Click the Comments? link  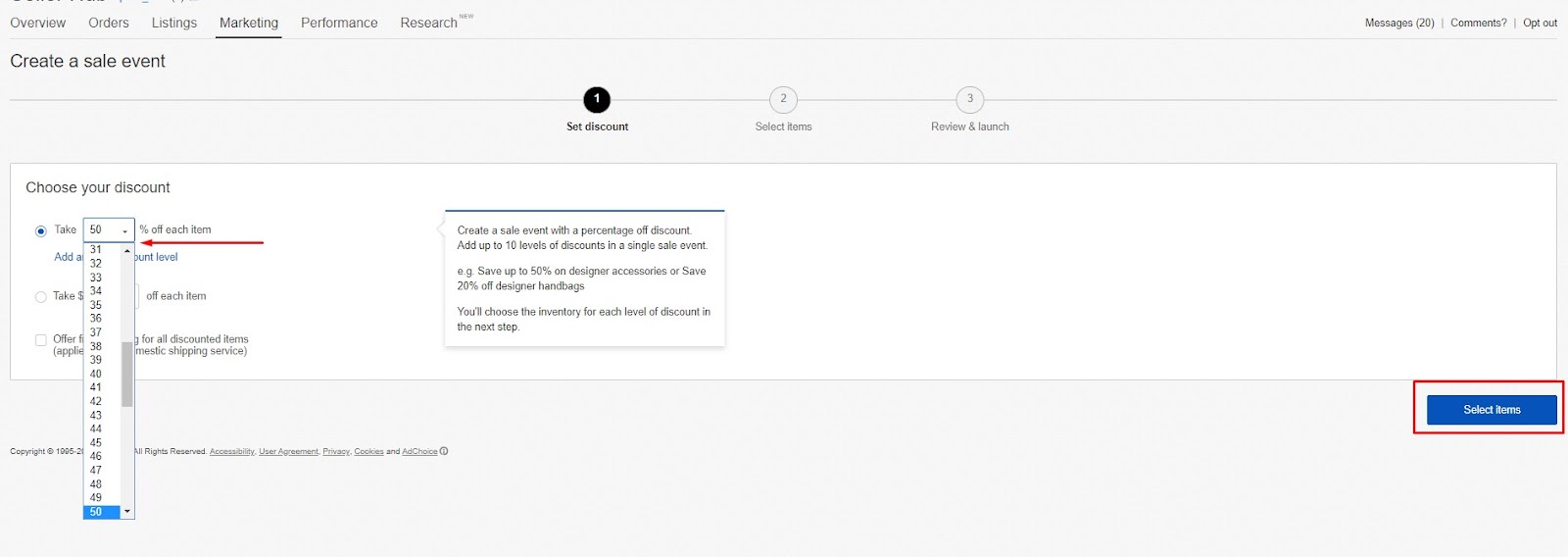(1479, 23)
